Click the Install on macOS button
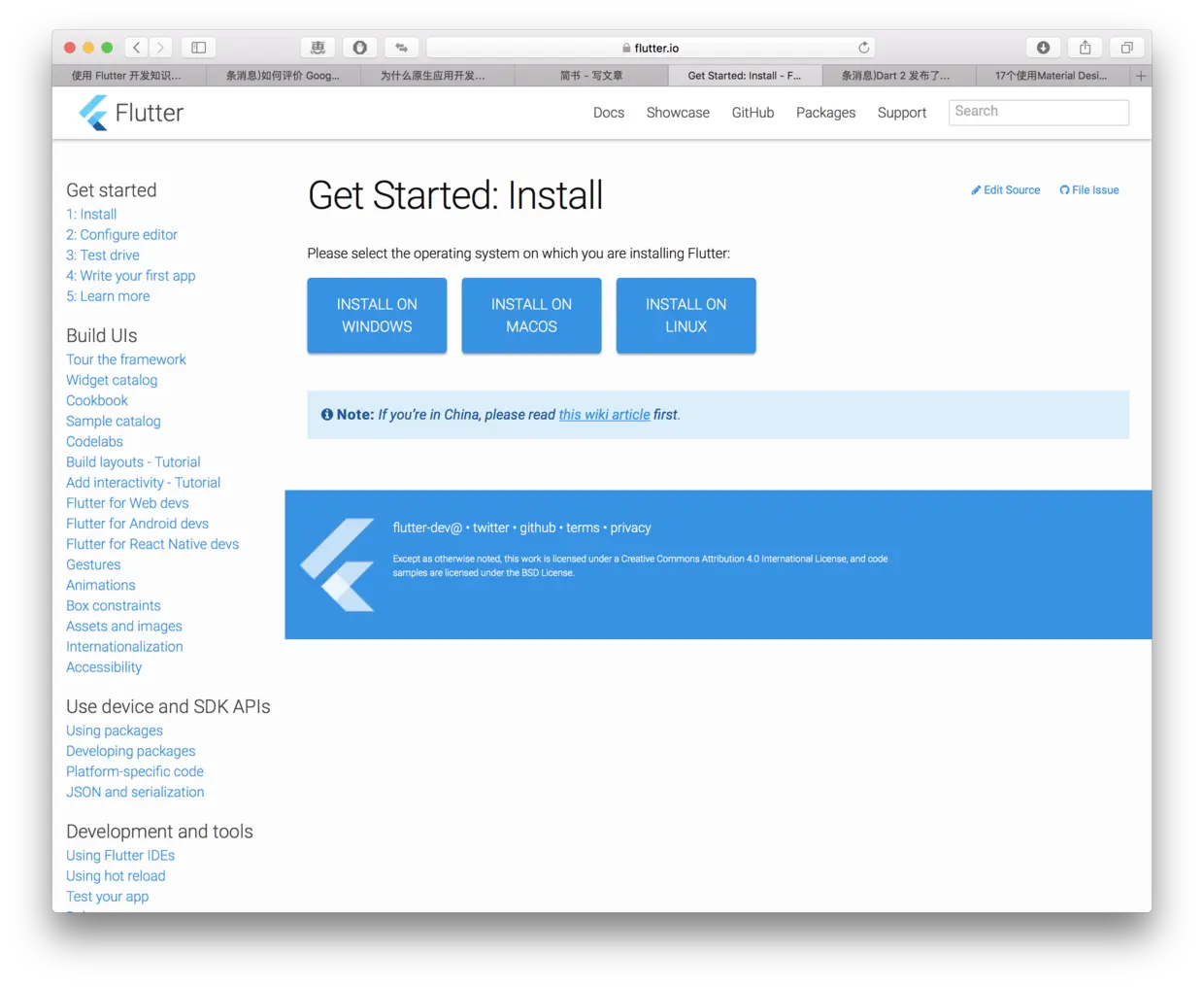 [531, 316]
